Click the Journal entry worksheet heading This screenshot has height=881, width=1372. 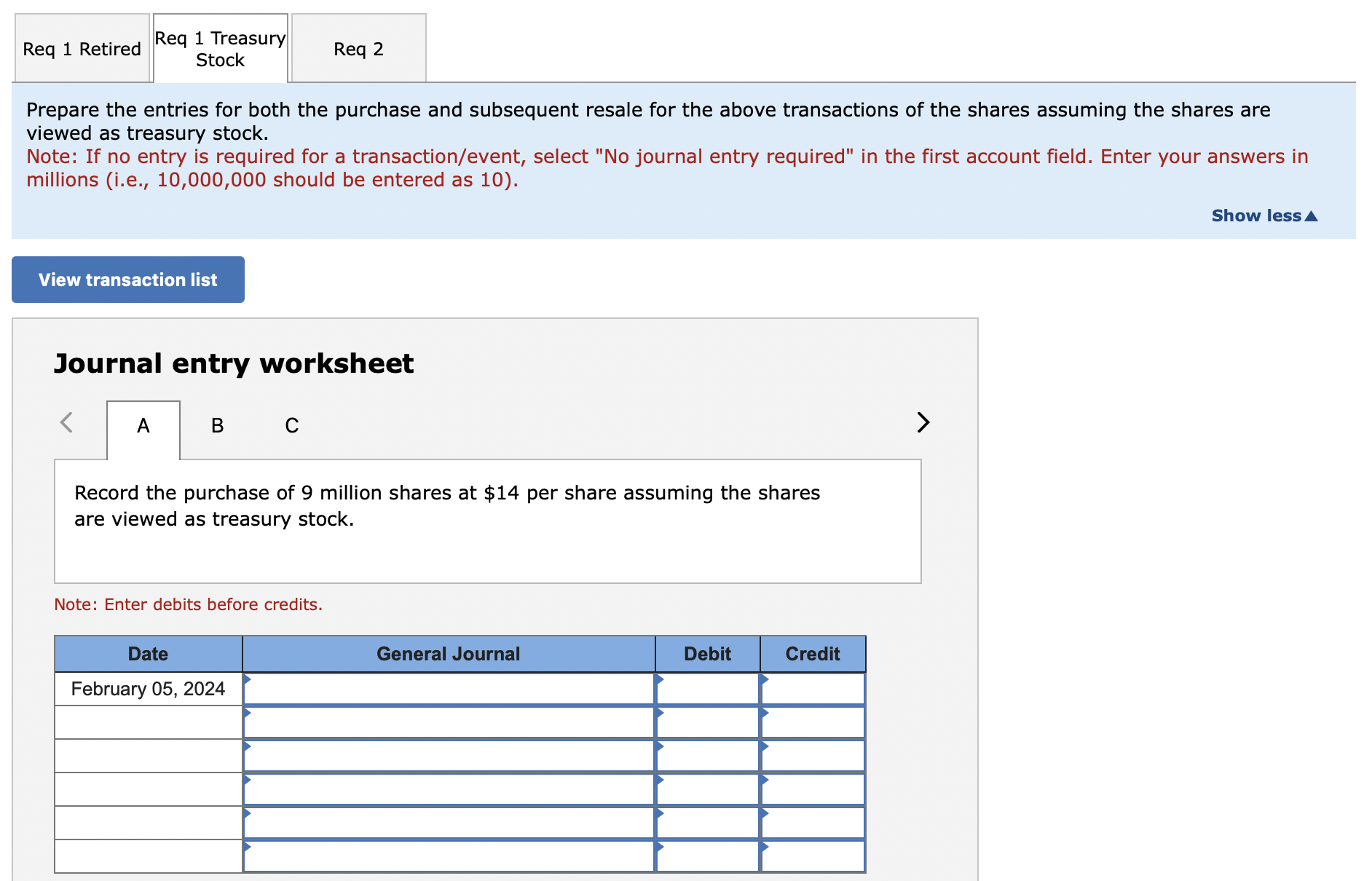[234, 363]
